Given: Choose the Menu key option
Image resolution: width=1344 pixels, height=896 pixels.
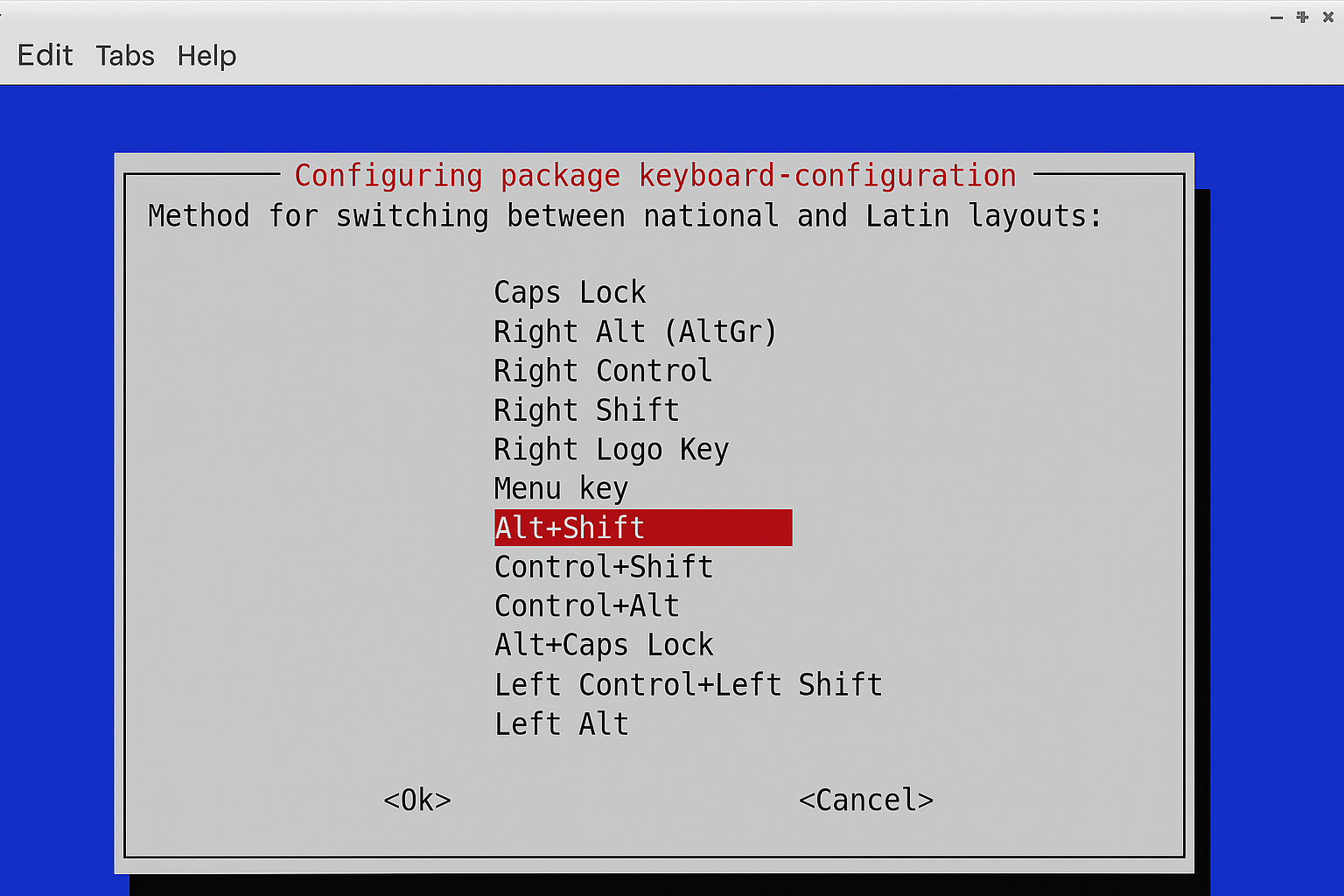Looking at the screenshot, I should (560, 488).
